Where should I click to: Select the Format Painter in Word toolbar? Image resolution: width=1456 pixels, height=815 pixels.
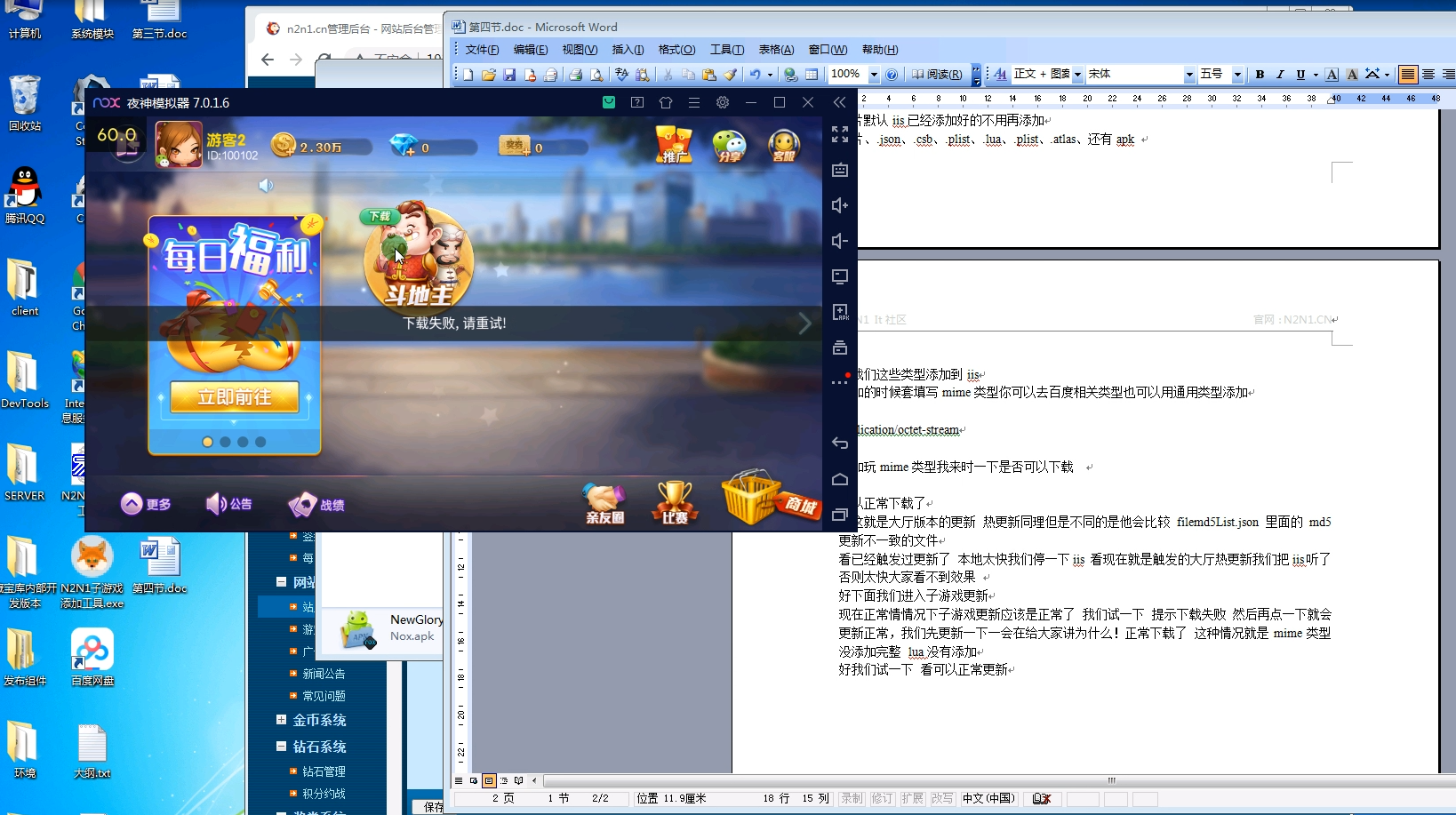tap(731, 75)
